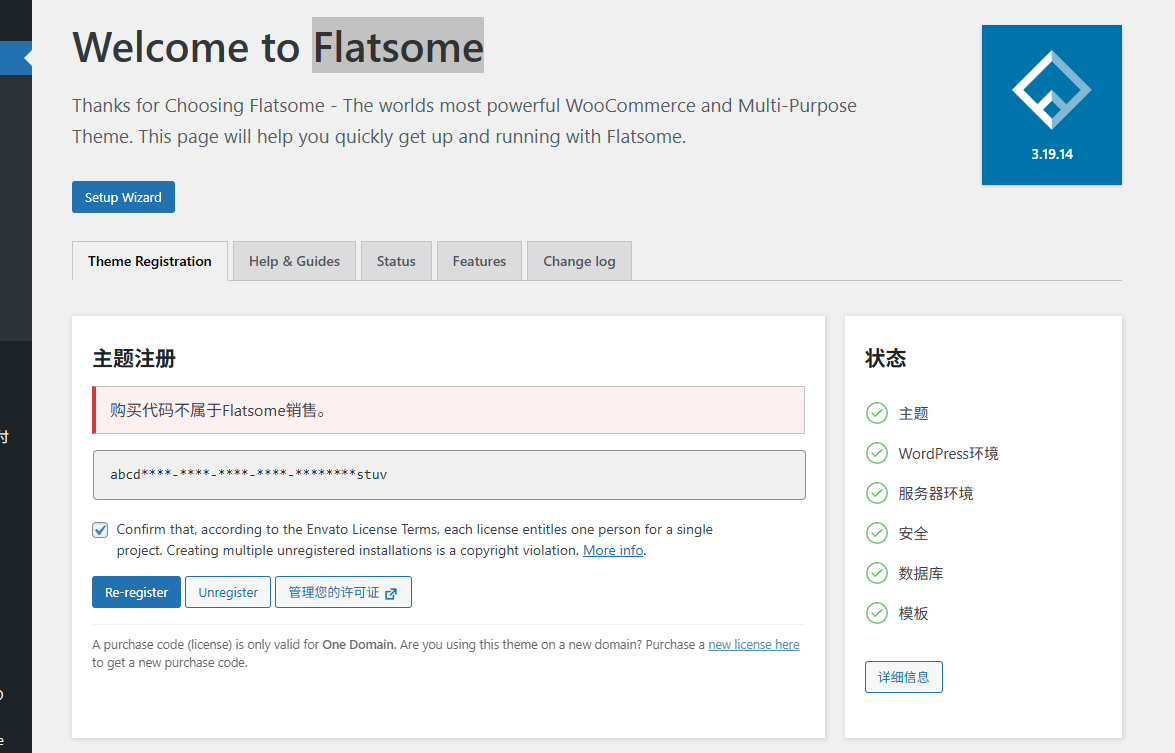Click the 安全 status label
This screenshot has width=1175, height=753.
click(913, 533)
